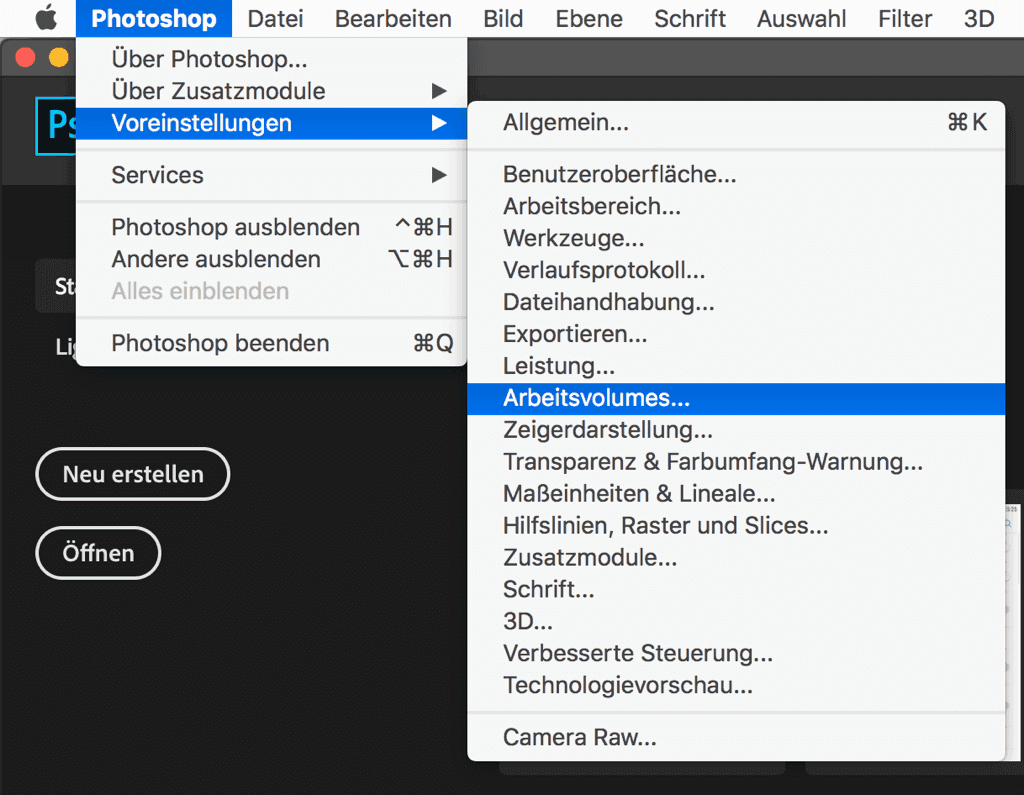Choose Photoshop ausblenden
This screenshot has height=795, width=1024.
[x=271, y=227]
